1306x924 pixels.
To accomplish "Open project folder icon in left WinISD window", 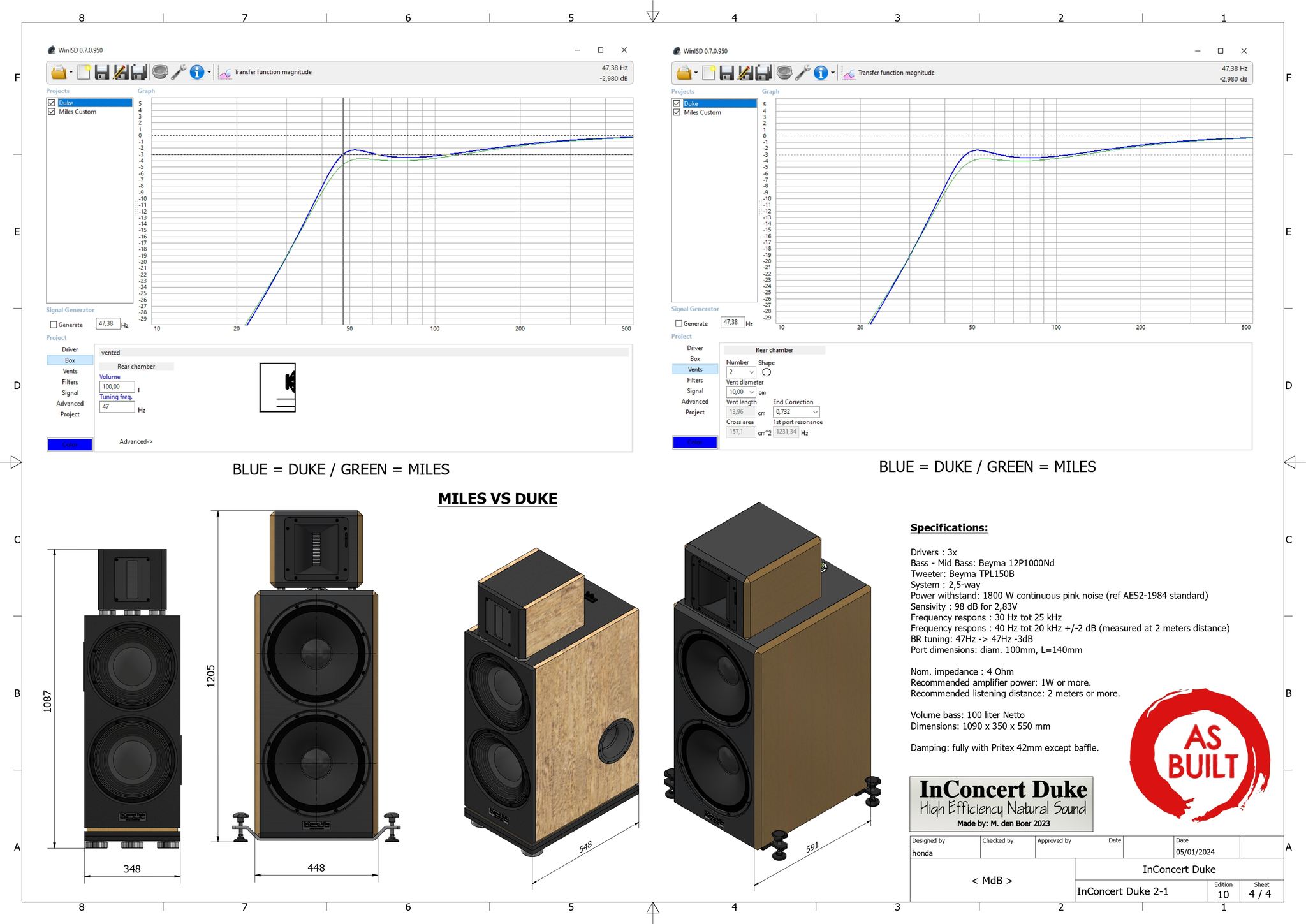I will pyautogui.click(x=58, y=72).
